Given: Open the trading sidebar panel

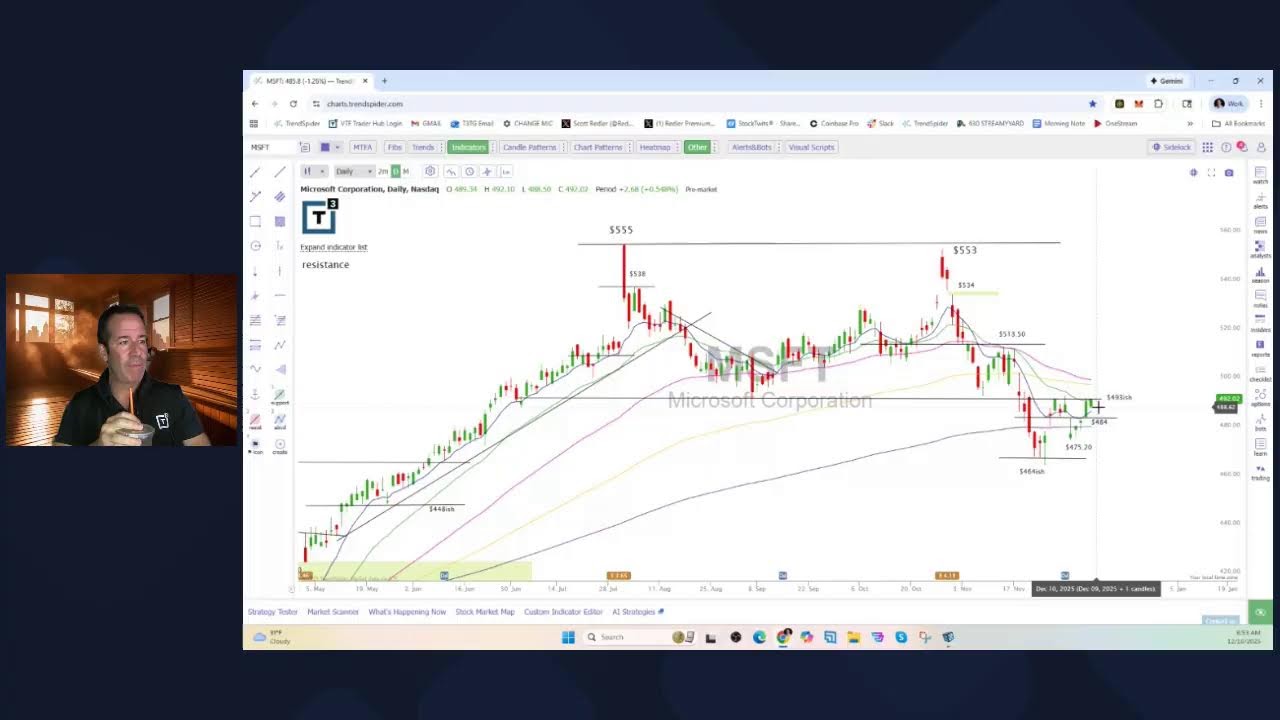Looking at the screenshot, I should 1260,471.
